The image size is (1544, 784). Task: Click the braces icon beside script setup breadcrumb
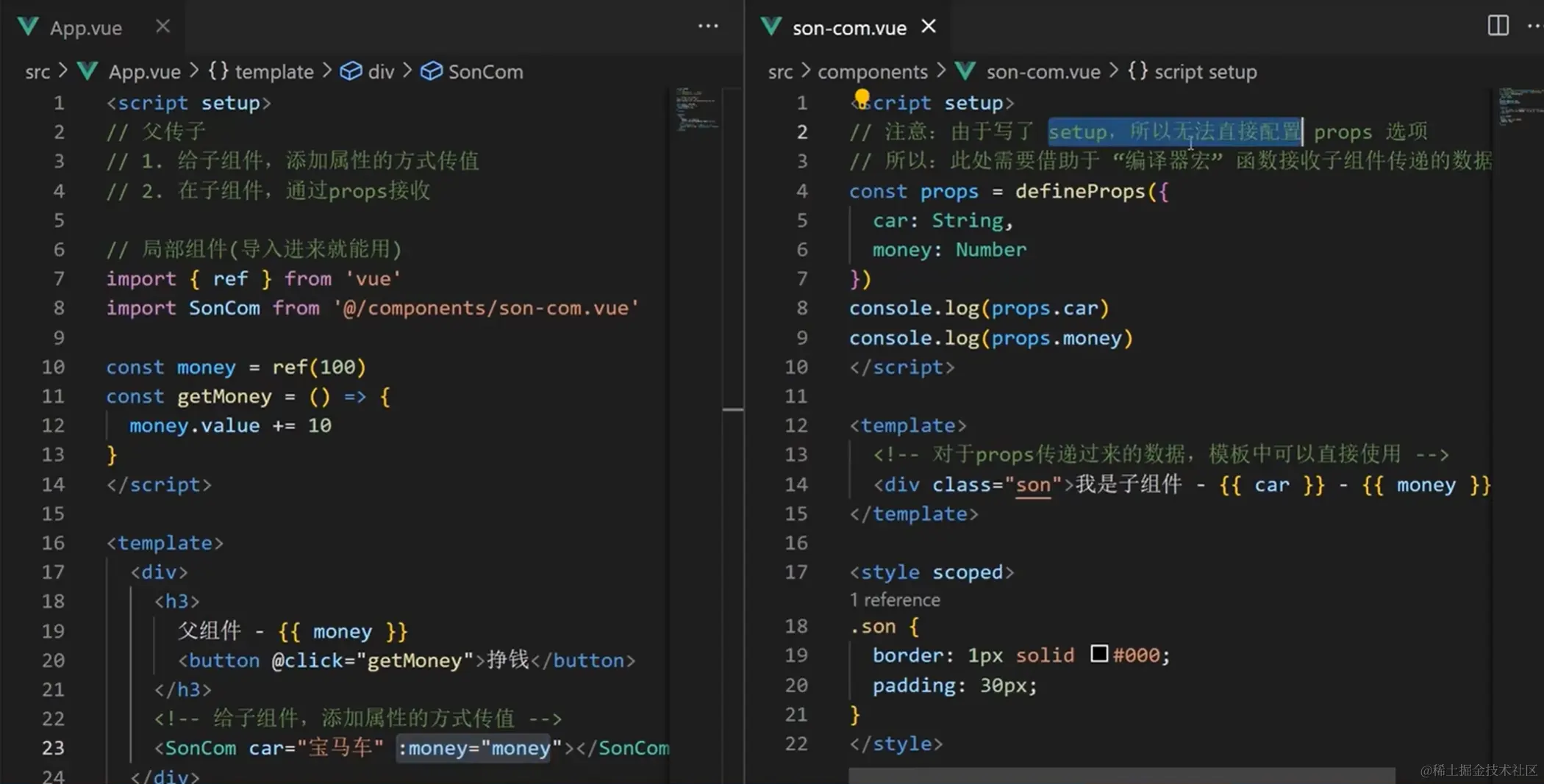(x=1137, y=71)
